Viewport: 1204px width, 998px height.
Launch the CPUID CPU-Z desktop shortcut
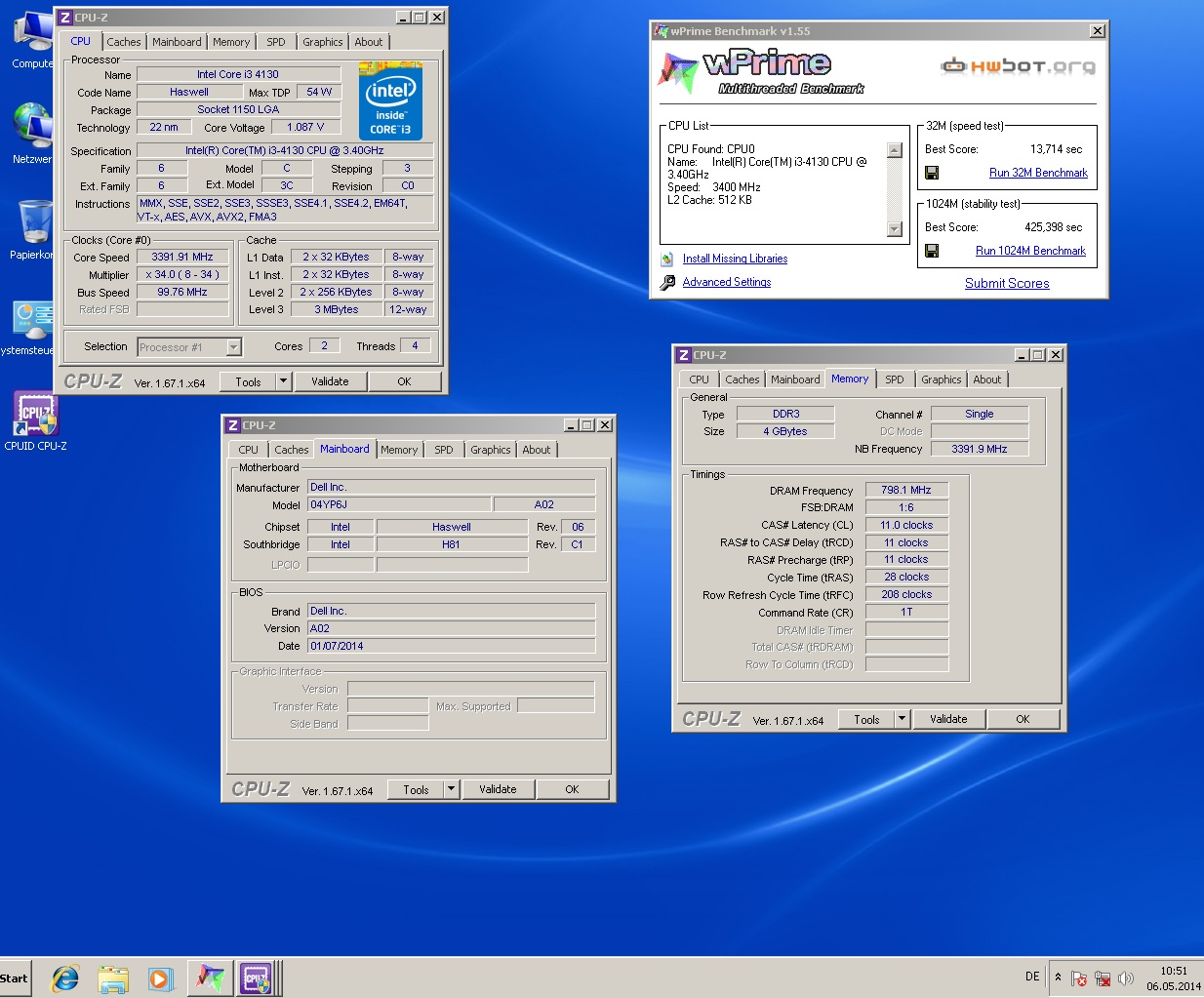[x=35, y=419]
